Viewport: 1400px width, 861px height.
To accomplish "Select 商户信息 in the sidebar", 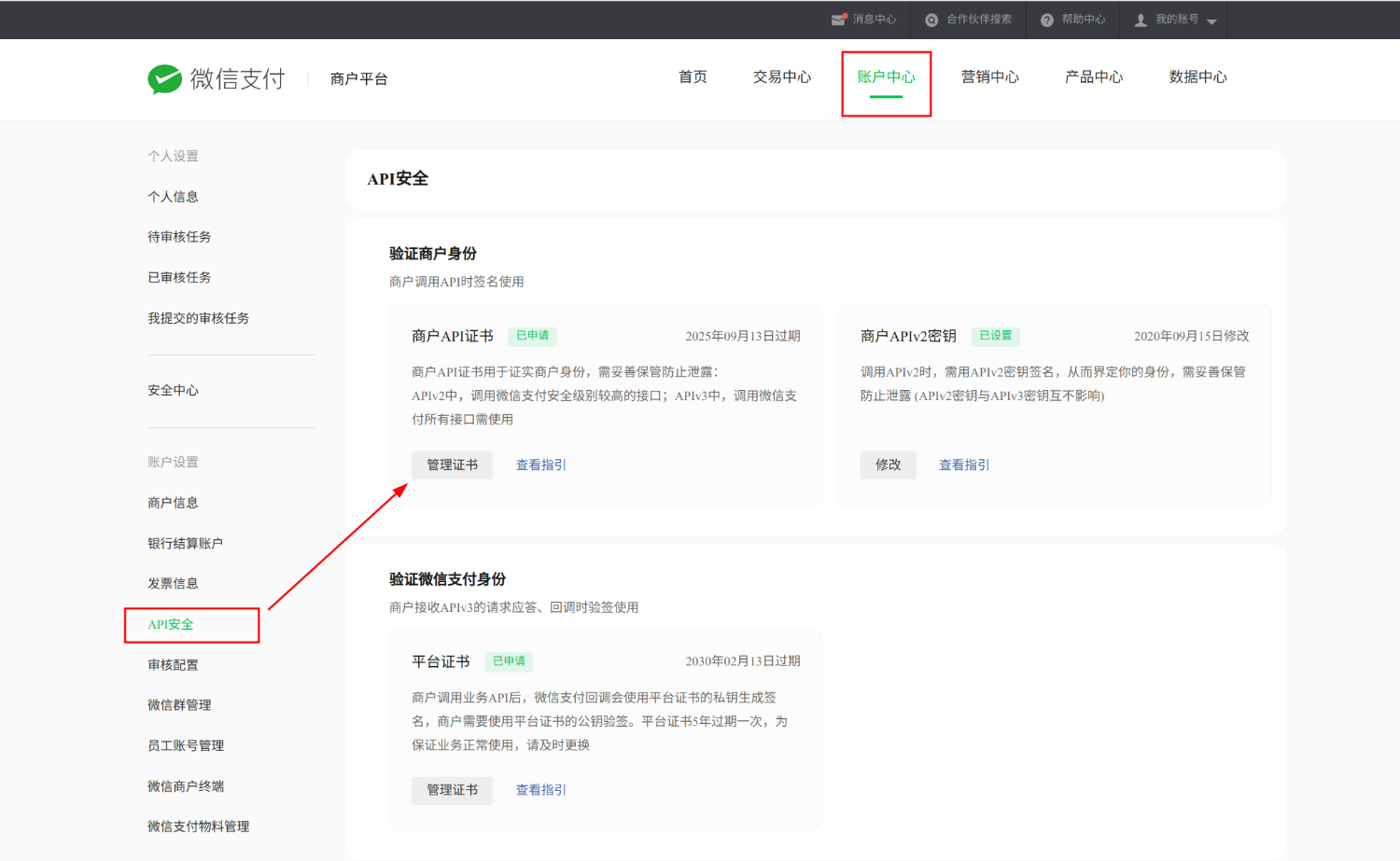I will tap(173, 503).
